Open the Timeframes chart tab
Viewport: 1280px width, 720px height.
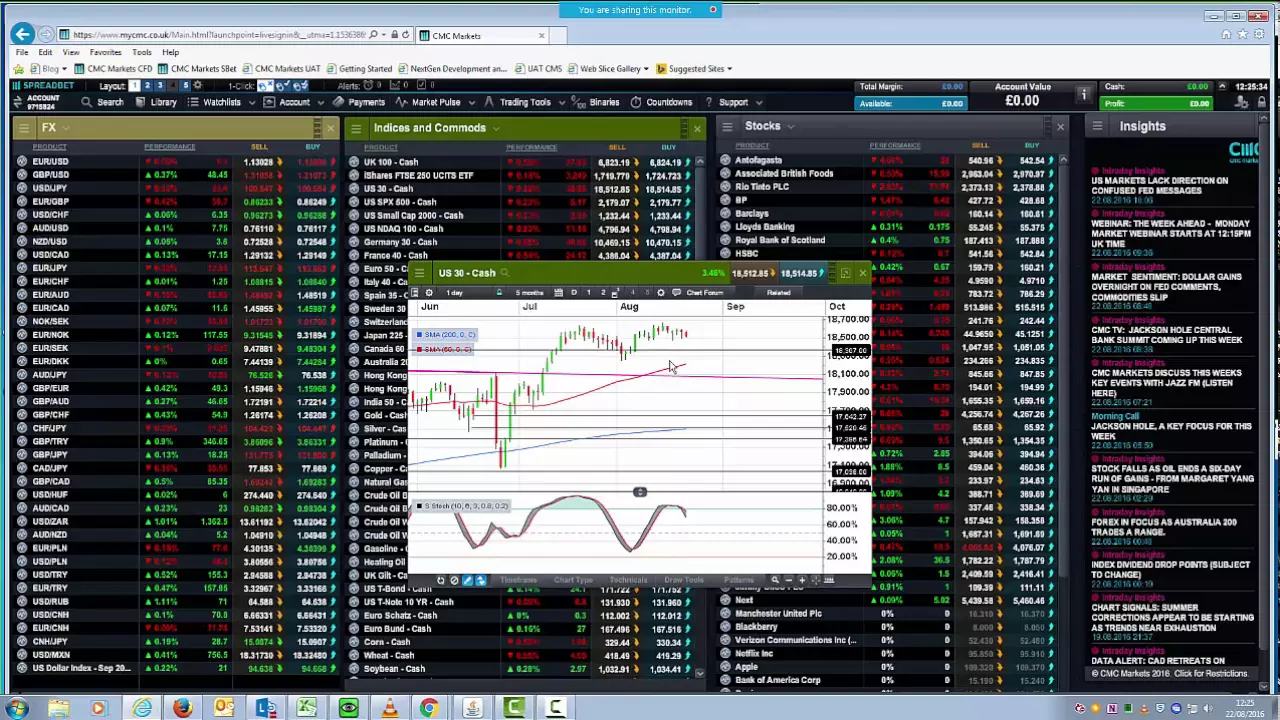[x=518, y=580]
